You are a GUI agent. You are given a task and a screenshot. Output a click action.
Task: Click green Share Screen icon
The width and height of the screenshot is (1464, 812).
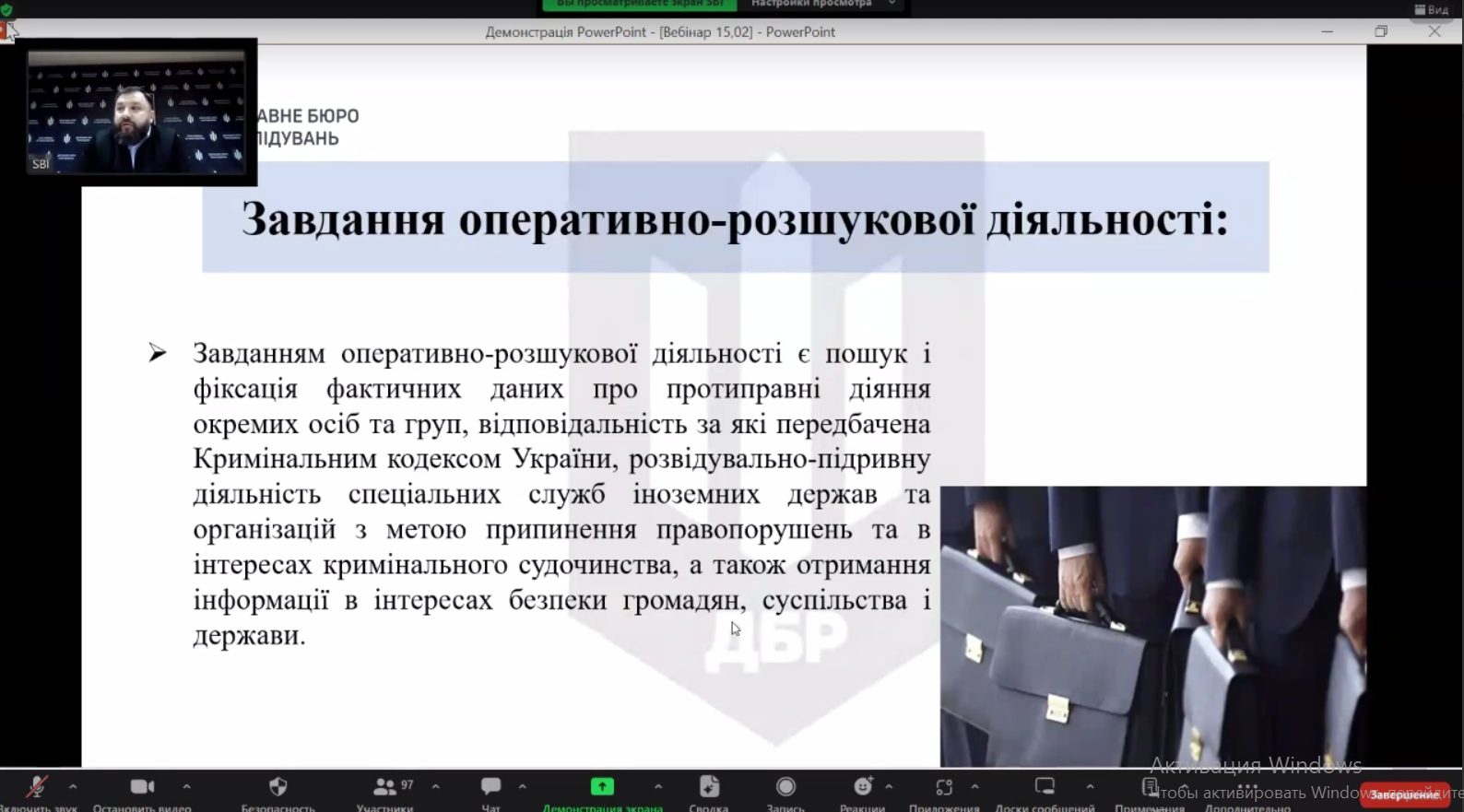point(602,787)
